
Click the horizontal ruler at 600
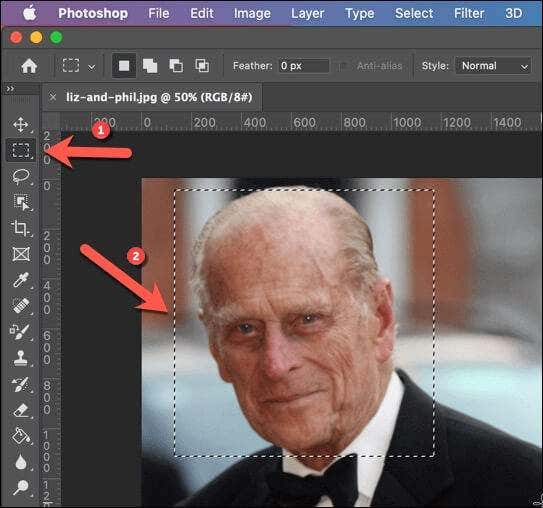(304, 122)
